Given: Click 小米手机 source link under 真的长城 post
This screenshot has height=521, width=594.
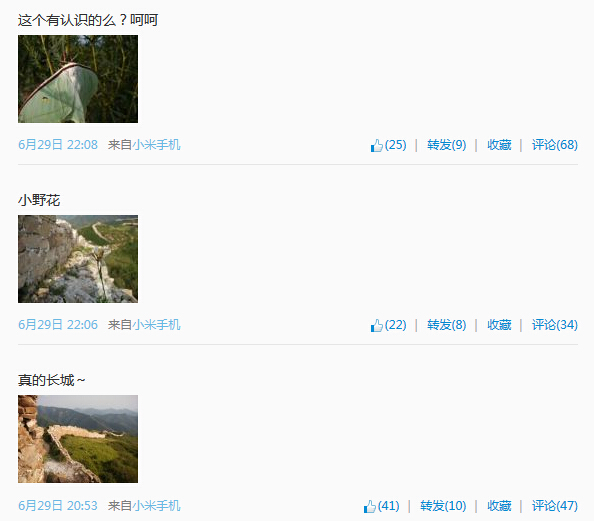Looking at the screenshot, I should pos(156,505).
